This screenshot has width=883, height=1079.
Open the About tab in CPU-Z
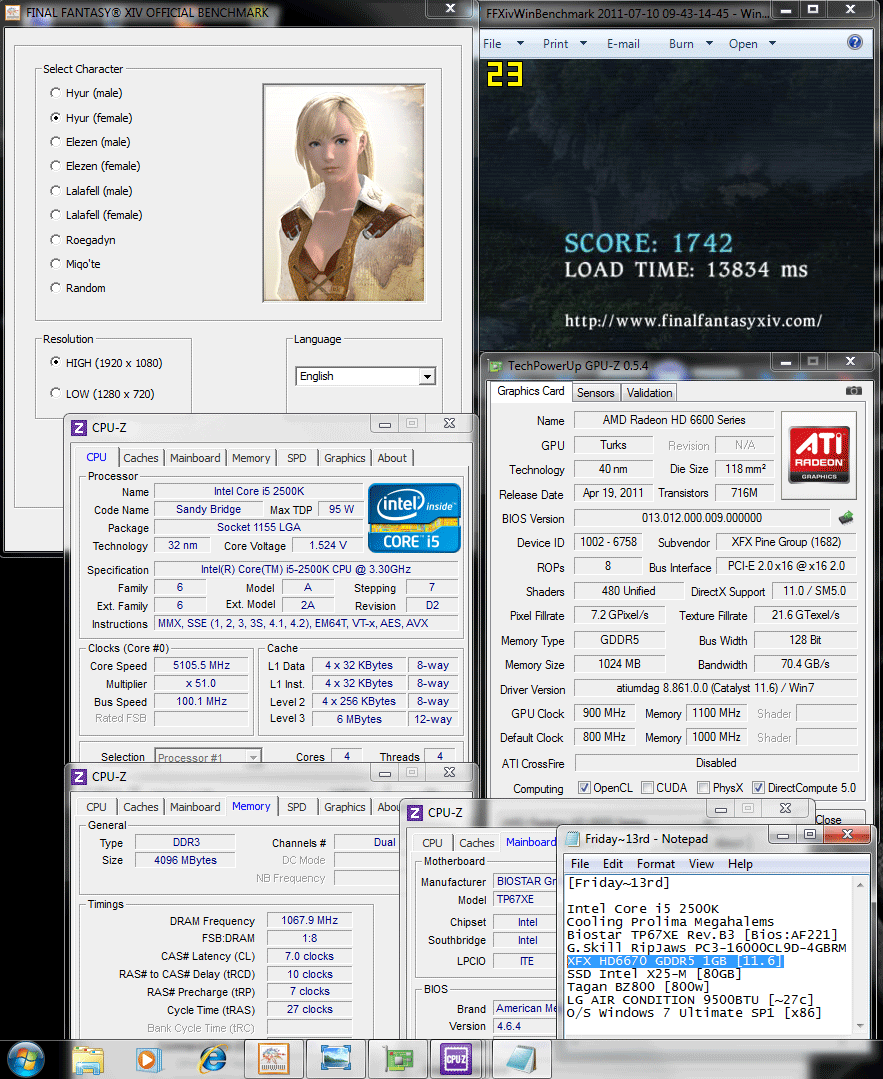392,458
